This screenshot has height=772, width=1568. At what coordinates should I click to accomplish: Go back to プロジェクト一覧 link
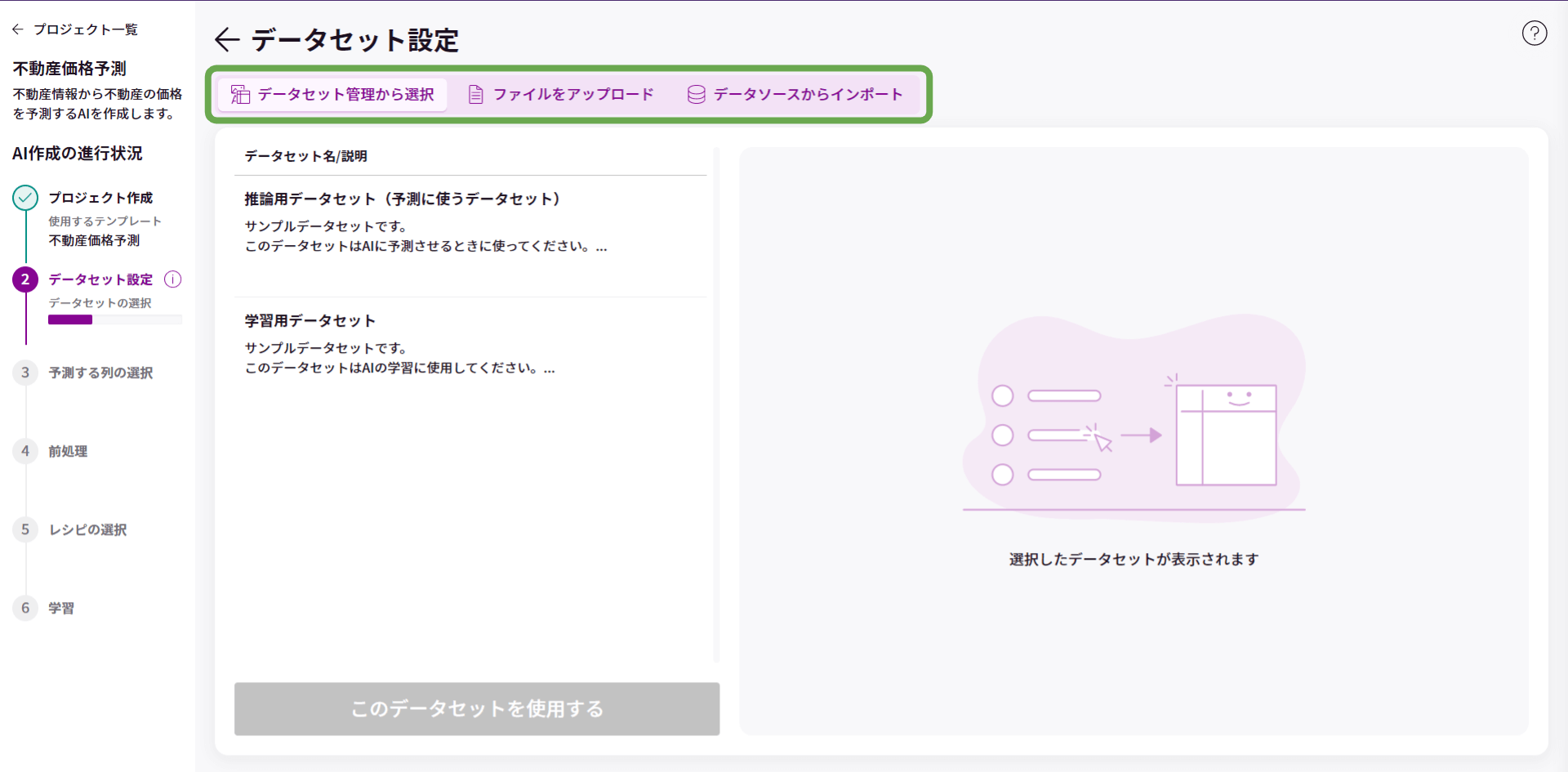click(x=86, y=29)
